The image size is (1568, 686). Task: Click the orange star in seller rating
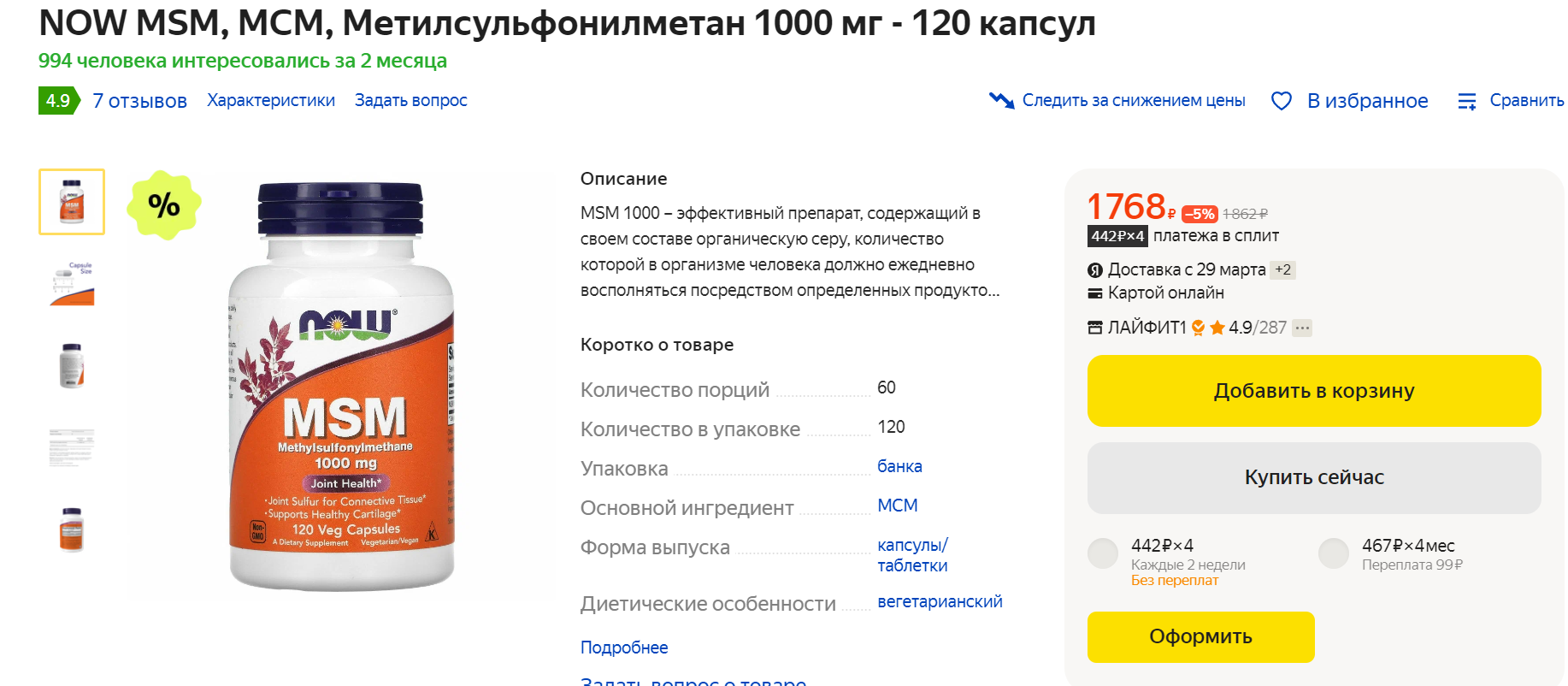point(1217,327)
